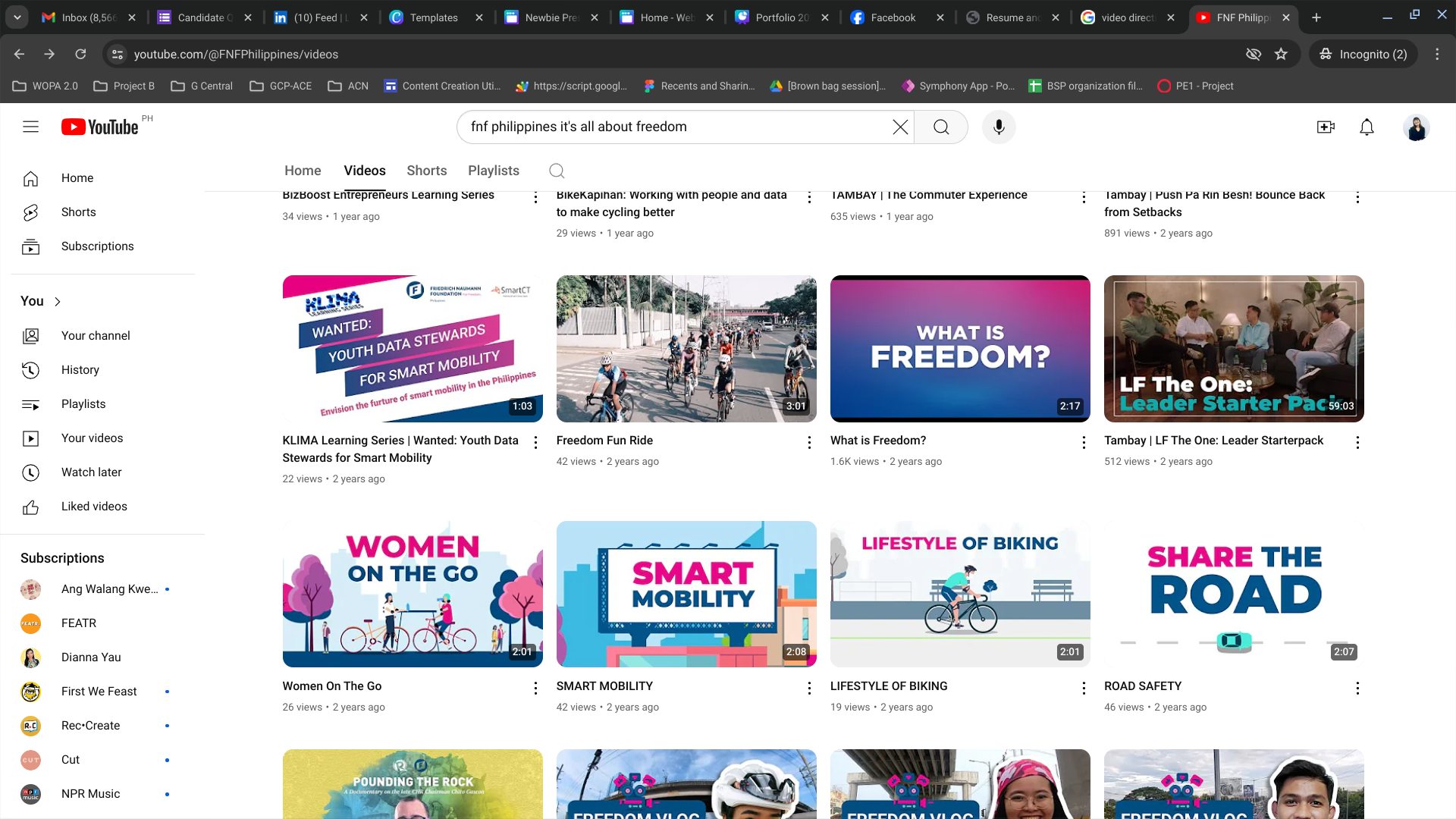
Task: Go to the YouTube home logo
Action: coord(100,127)
